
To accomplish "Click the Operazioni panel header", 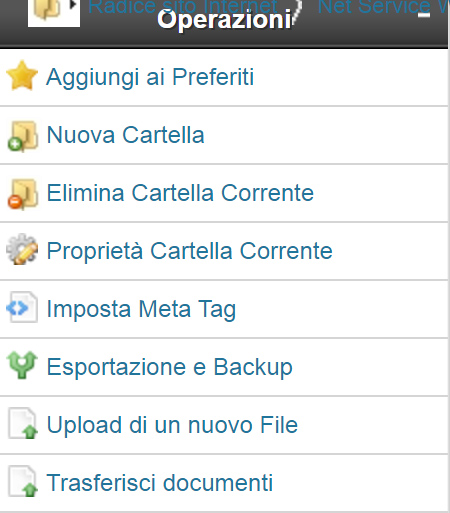I will click(x=224, y=24).
